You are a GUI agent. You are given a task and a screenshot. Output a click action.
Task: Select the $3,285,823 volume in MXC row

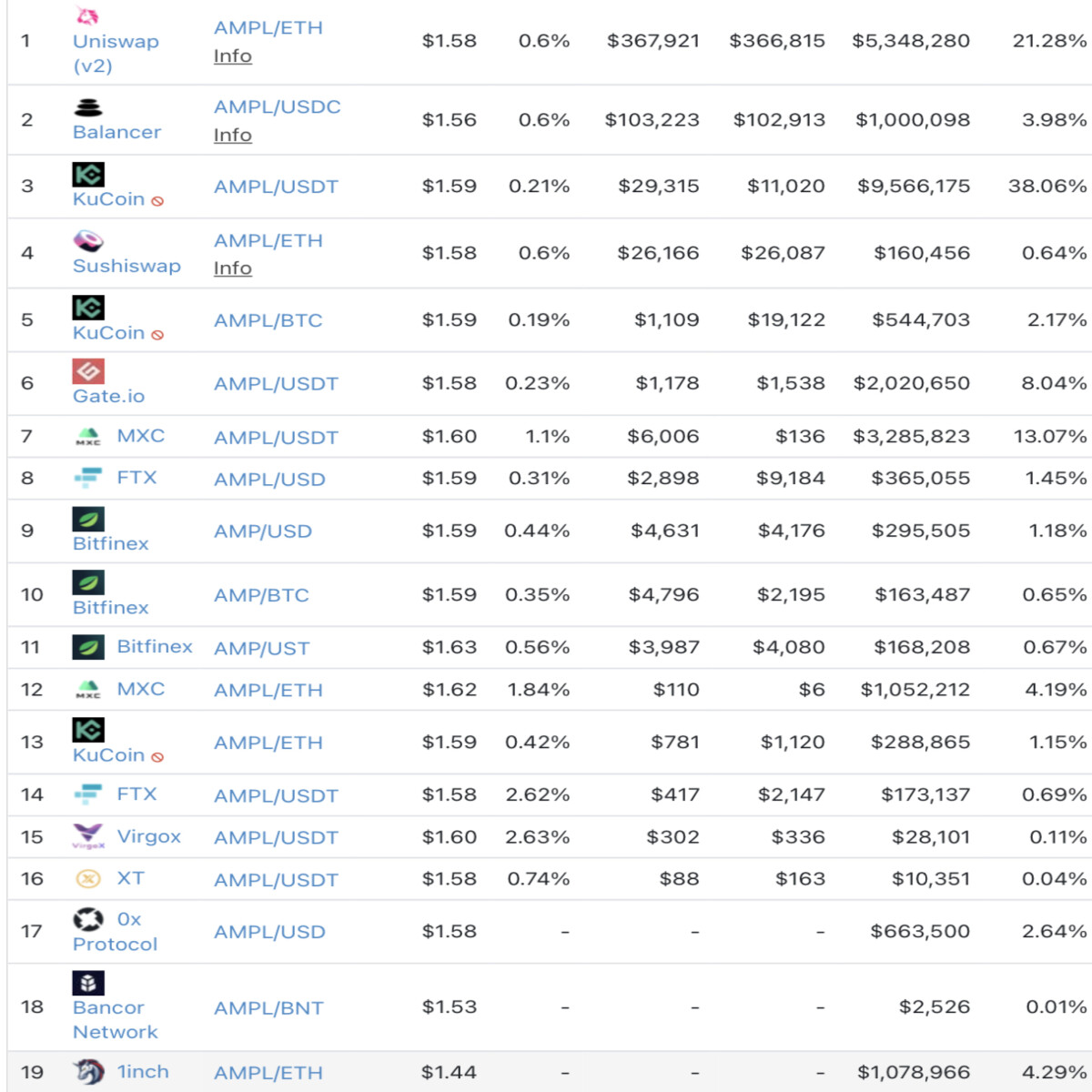click(912, 436)
